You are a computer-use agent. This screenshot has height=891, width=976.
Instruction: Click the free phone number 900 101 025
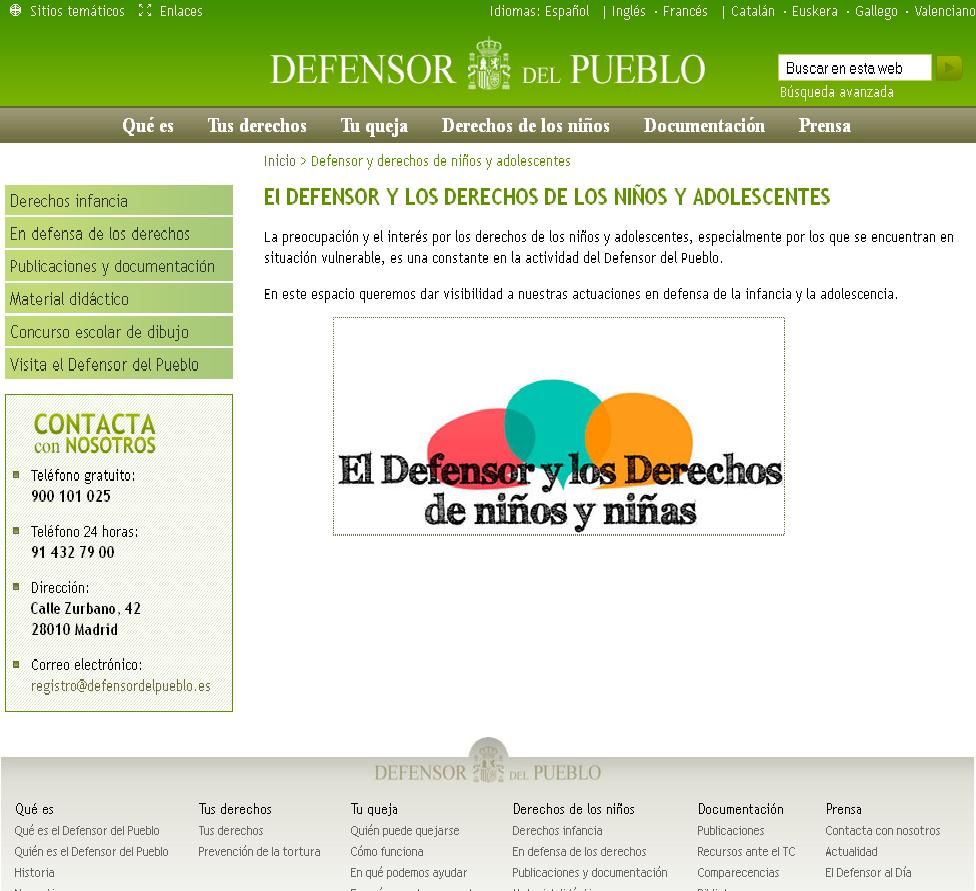click(x=71, y=496)
